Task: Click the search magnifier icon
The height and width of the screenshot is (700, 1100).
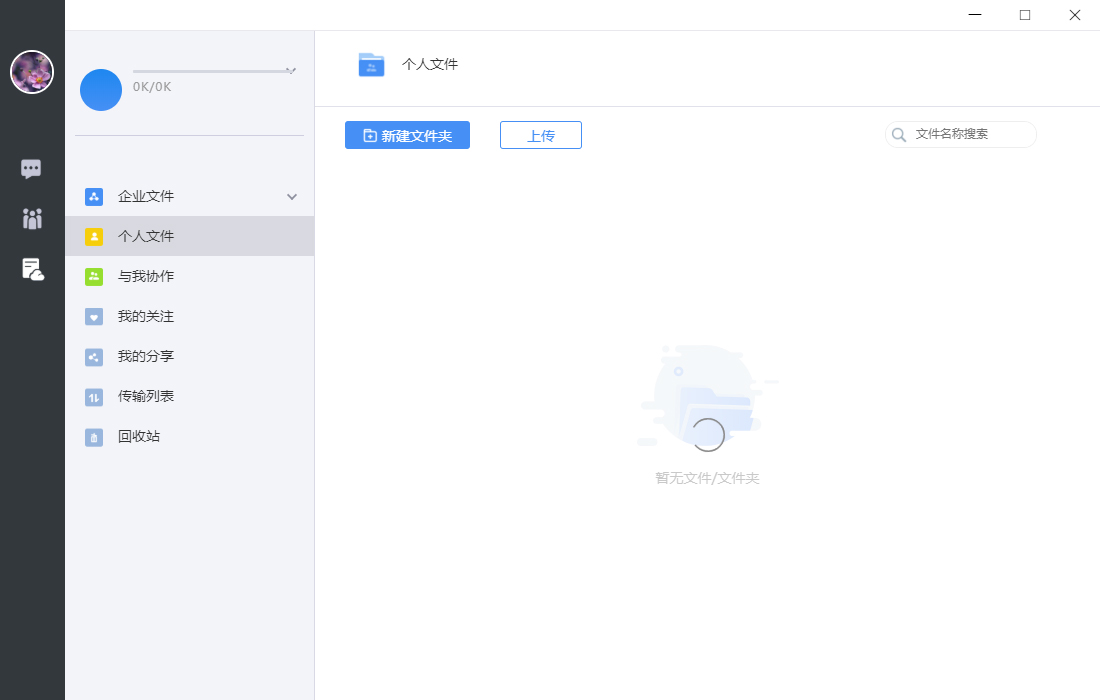Action: click(x=899, y=135)
